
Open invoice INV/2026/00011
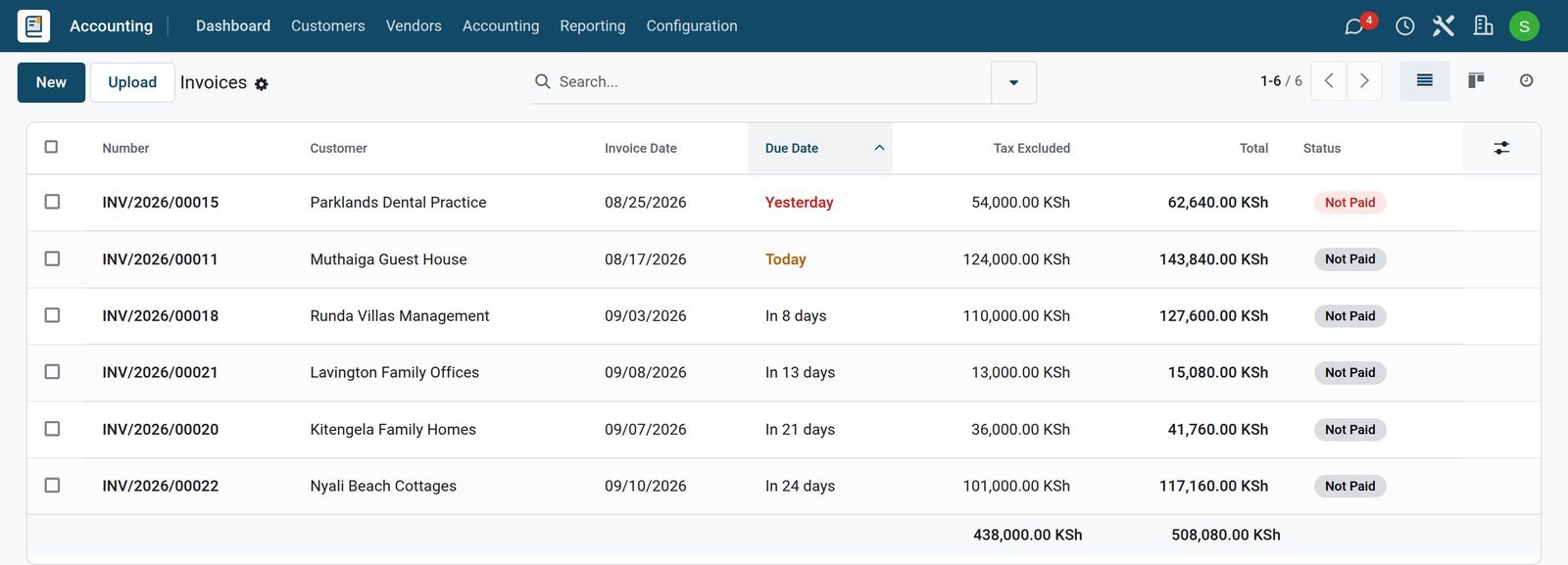point(160,259)
